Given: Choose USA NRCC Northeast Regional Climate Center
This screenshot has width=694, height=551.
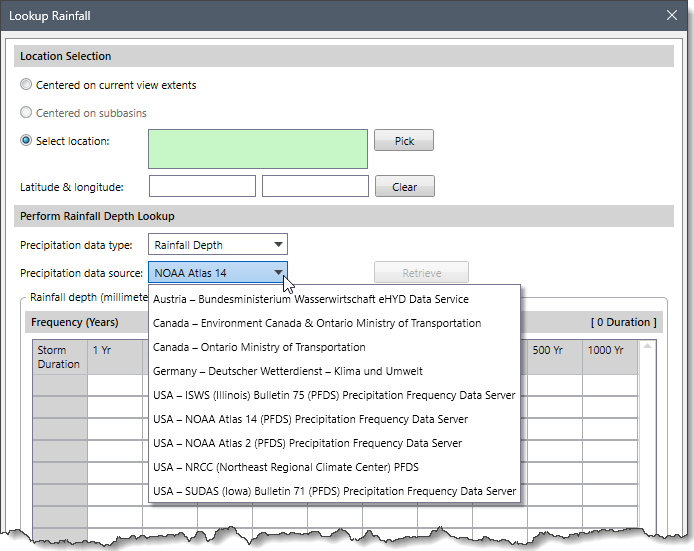Looking at the screenshot, I should [334, 467].
